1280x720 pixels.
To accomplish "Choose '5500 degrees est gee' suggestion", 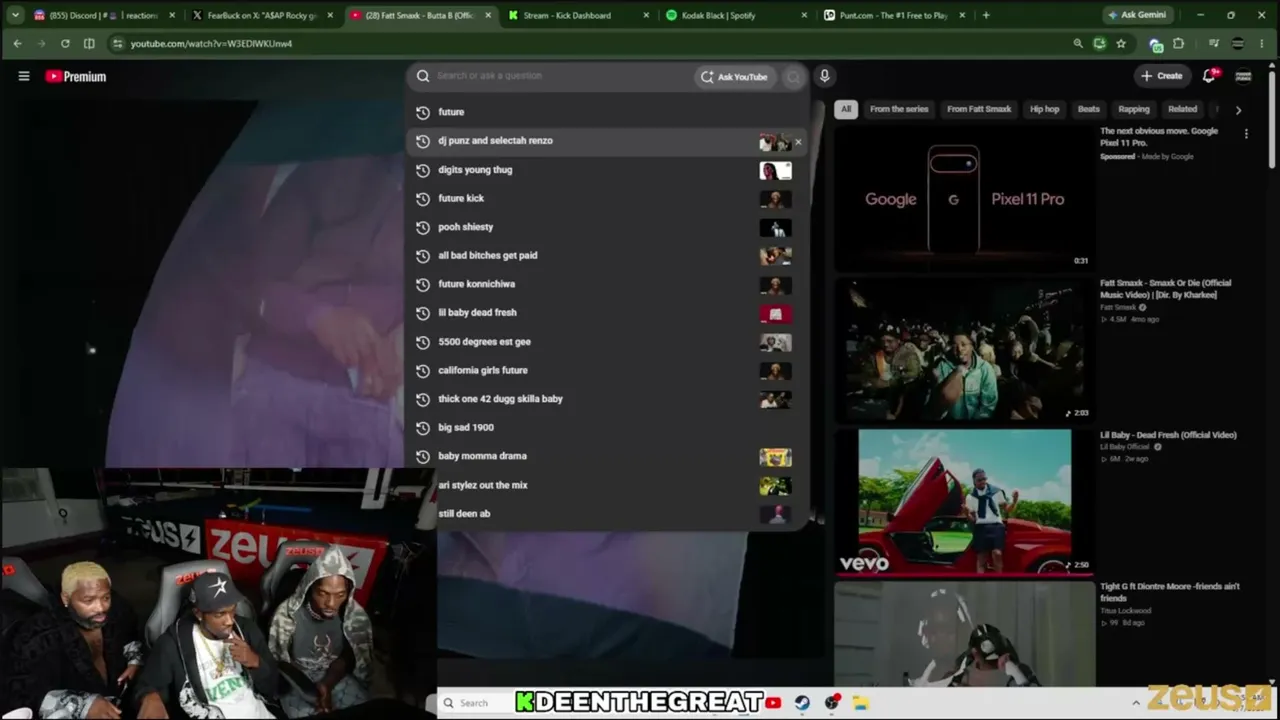I will [x=607, y=342].
